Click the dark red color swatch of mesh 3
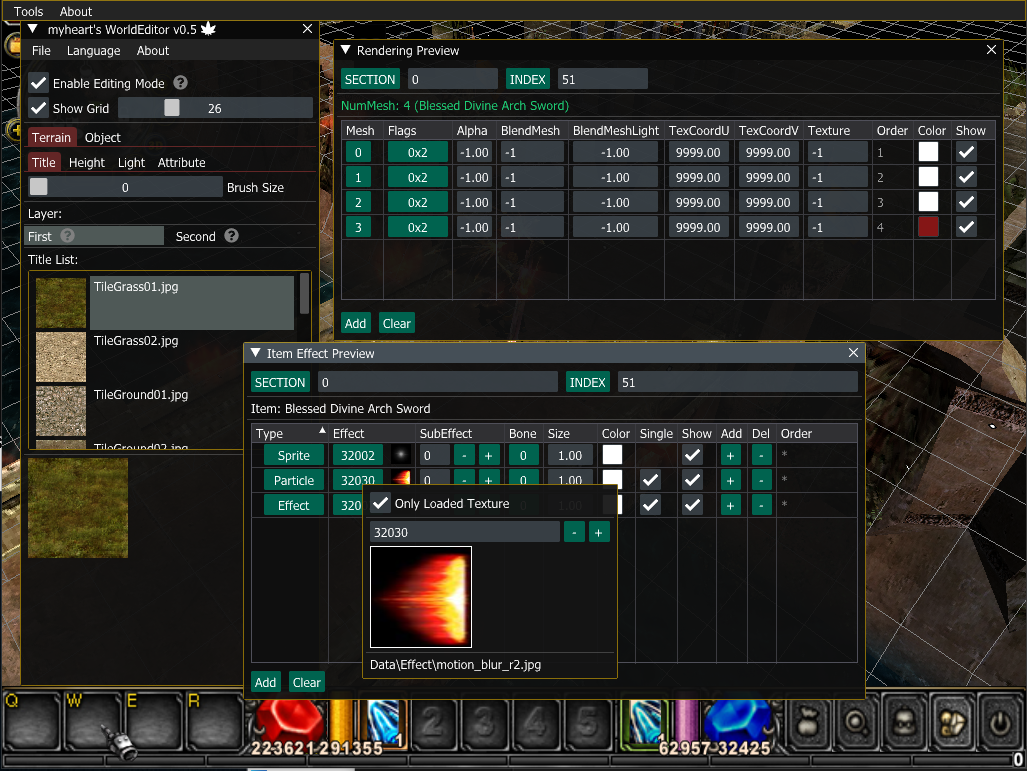Image resolution: width=1027 pixels, height=771 pixels. click(x=929, y=227)
